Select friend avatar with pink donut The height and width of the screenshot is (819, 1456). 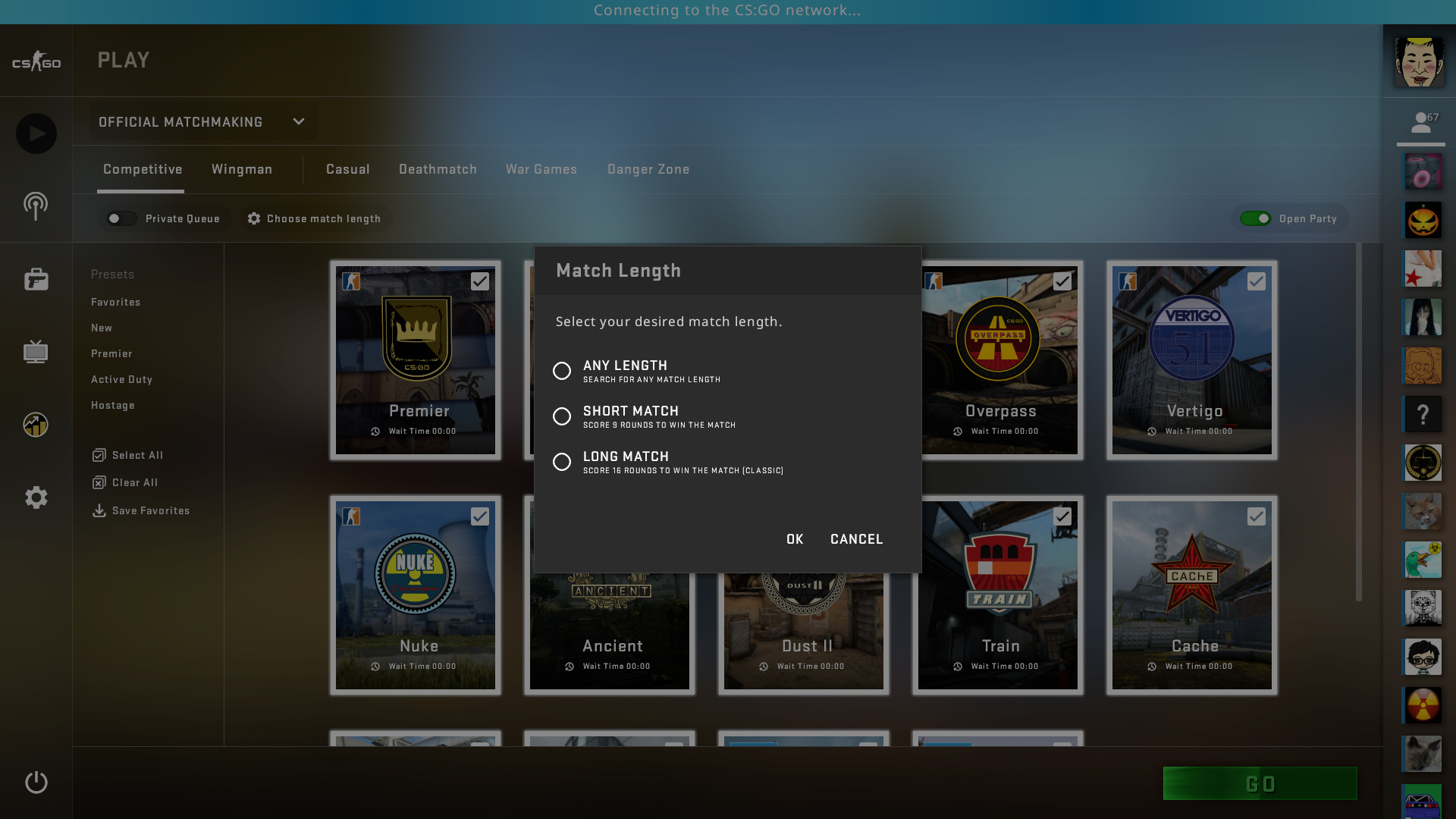[1423, 171]
